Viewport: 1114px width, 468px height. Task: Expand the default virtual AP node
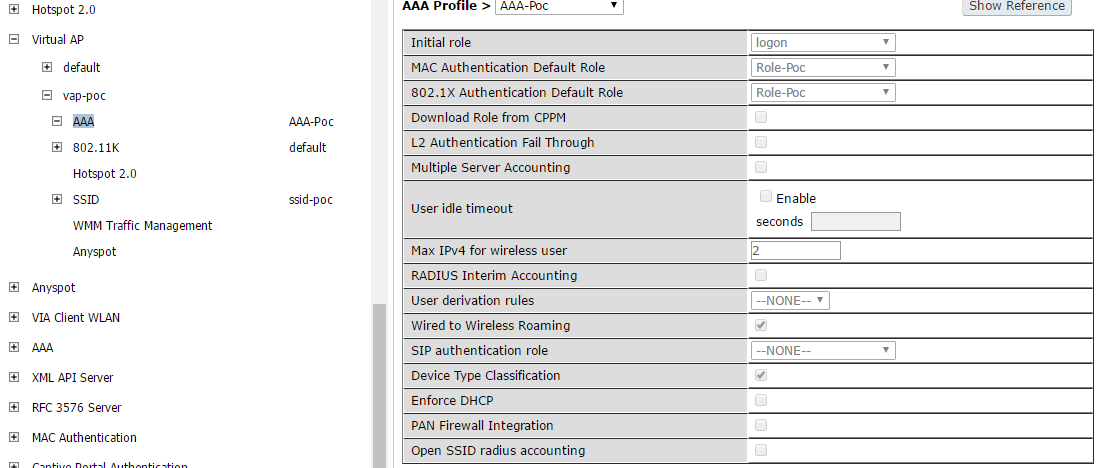coord(47,67)
